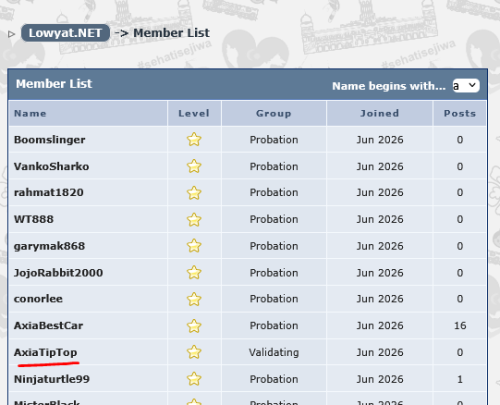Click the post count 16 for AxiaBestCar

click(460, 326)
